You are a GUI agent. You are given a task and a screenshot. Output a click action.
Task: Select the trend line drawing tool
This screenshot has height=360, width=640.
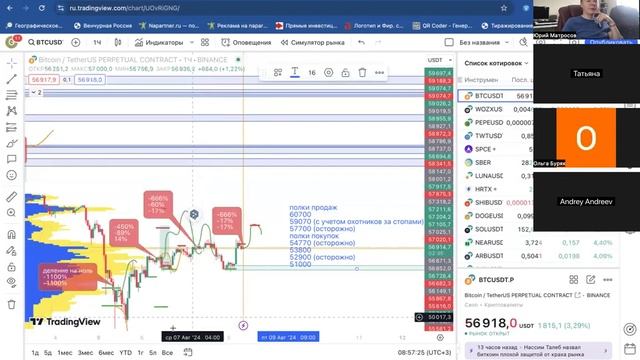coord(11,79)
